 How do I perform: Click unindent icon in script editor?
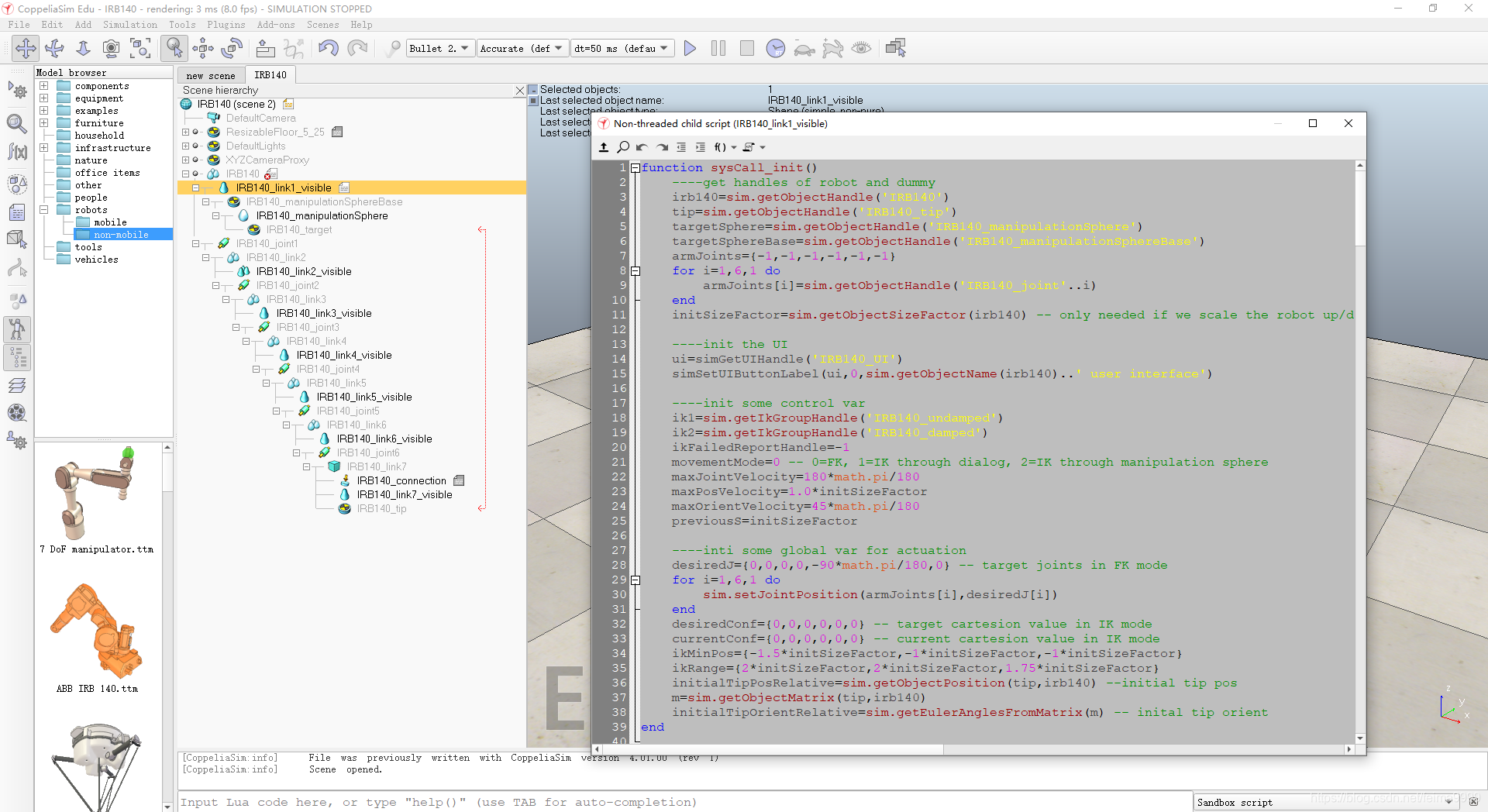681,147
